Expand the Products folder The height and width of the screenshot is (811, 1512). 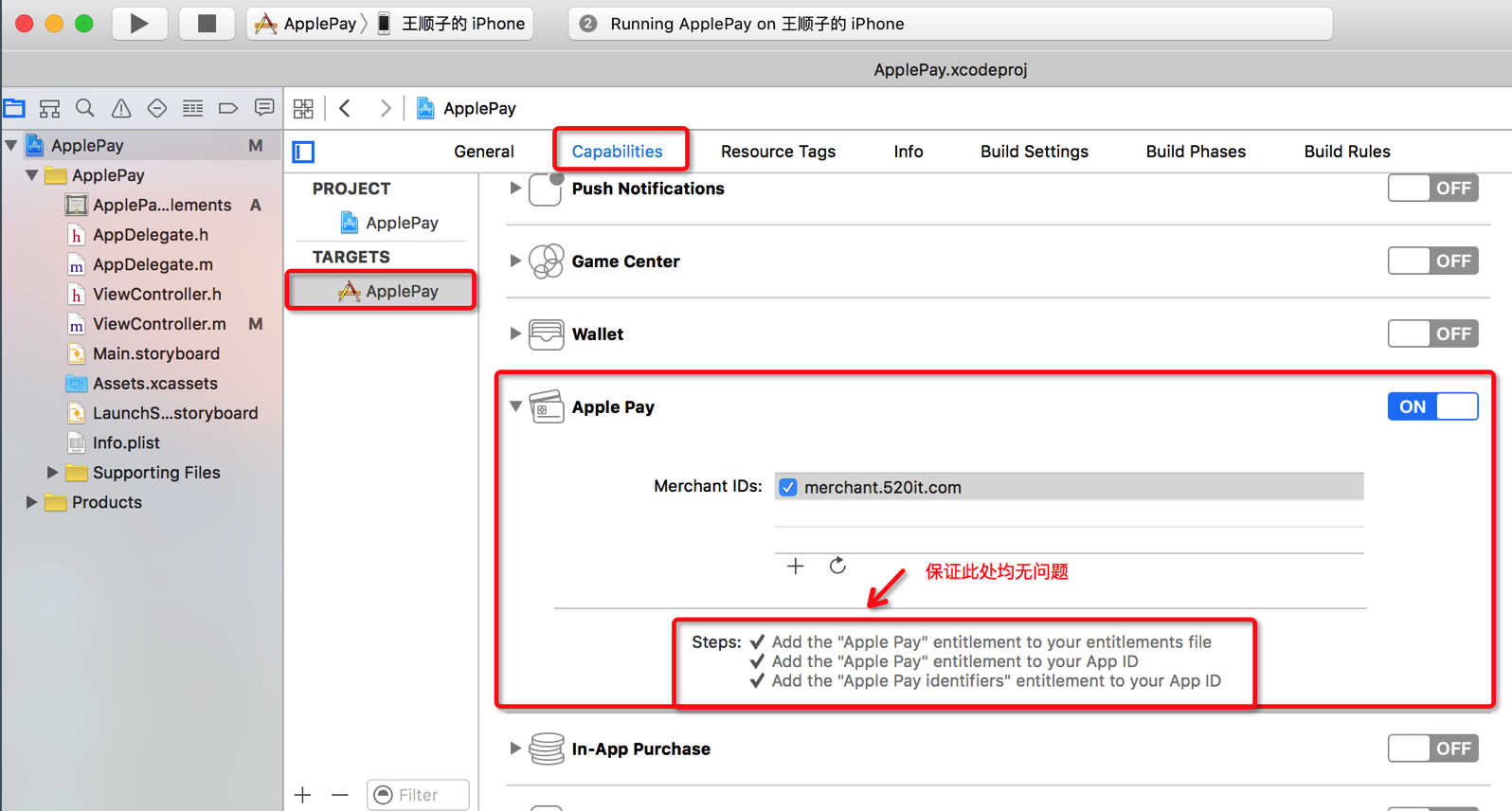click(x=32, y=502)
